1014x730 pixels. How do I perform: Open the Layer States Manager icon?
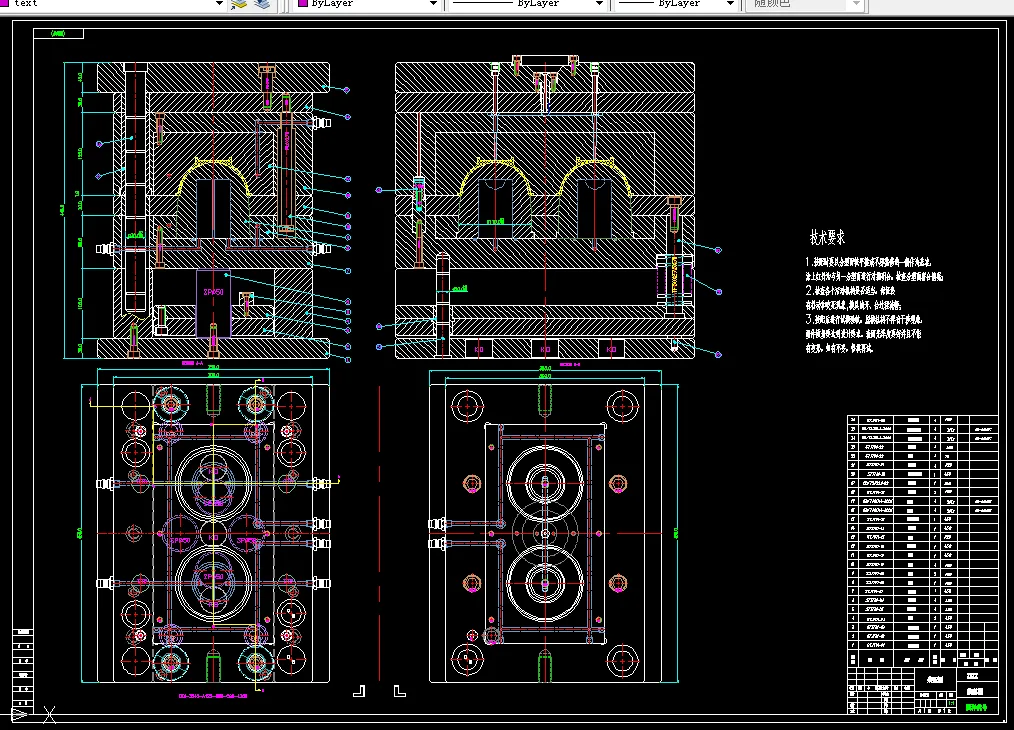(261, 4)
